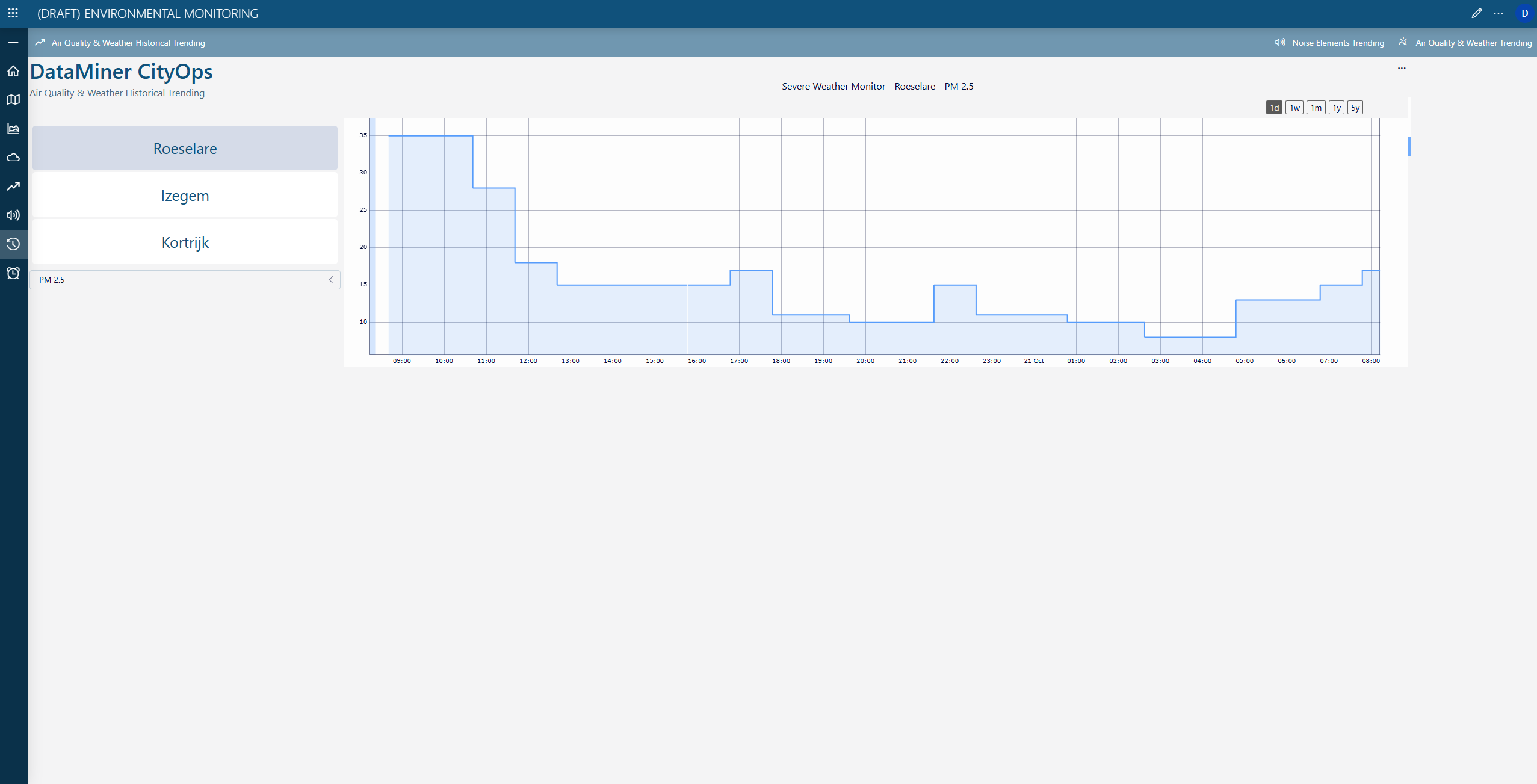This screenshot has height=784, width=1537.
Task: Open the area chart sidebar icon
Action: 13,129
